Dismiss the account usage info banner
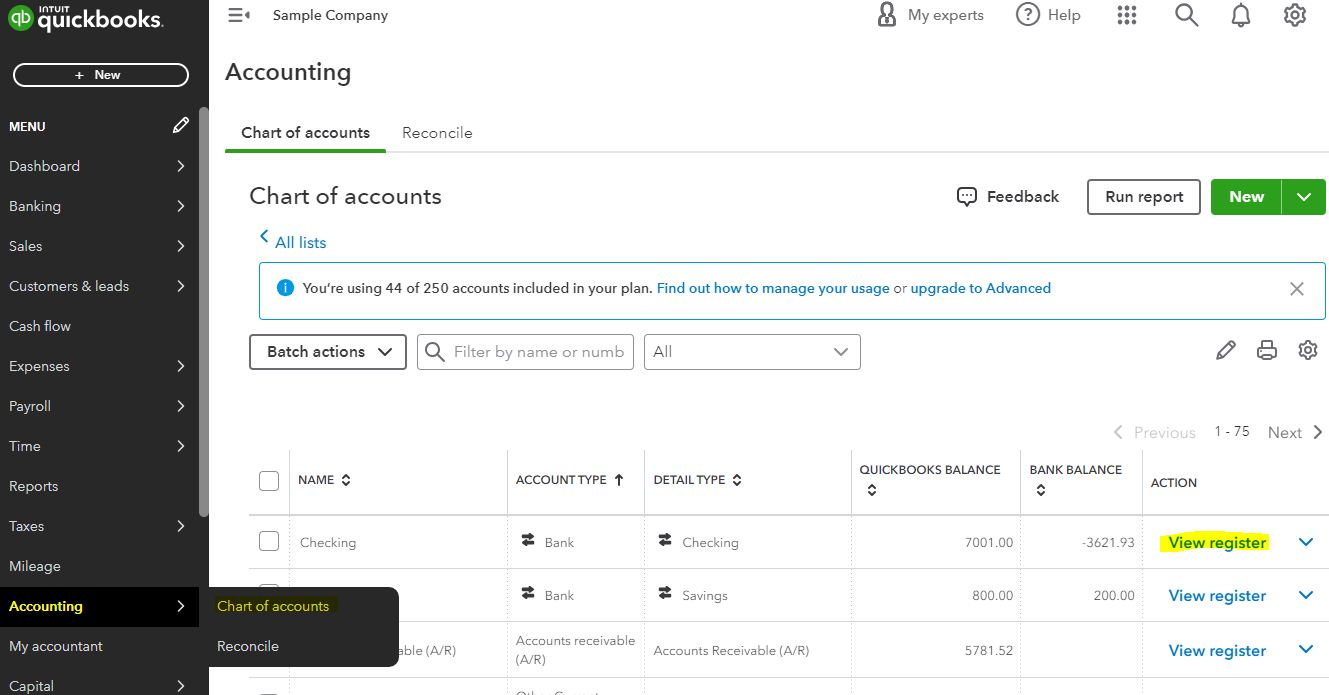The width and height of the screenshot is (1329, 695). 1297,289
